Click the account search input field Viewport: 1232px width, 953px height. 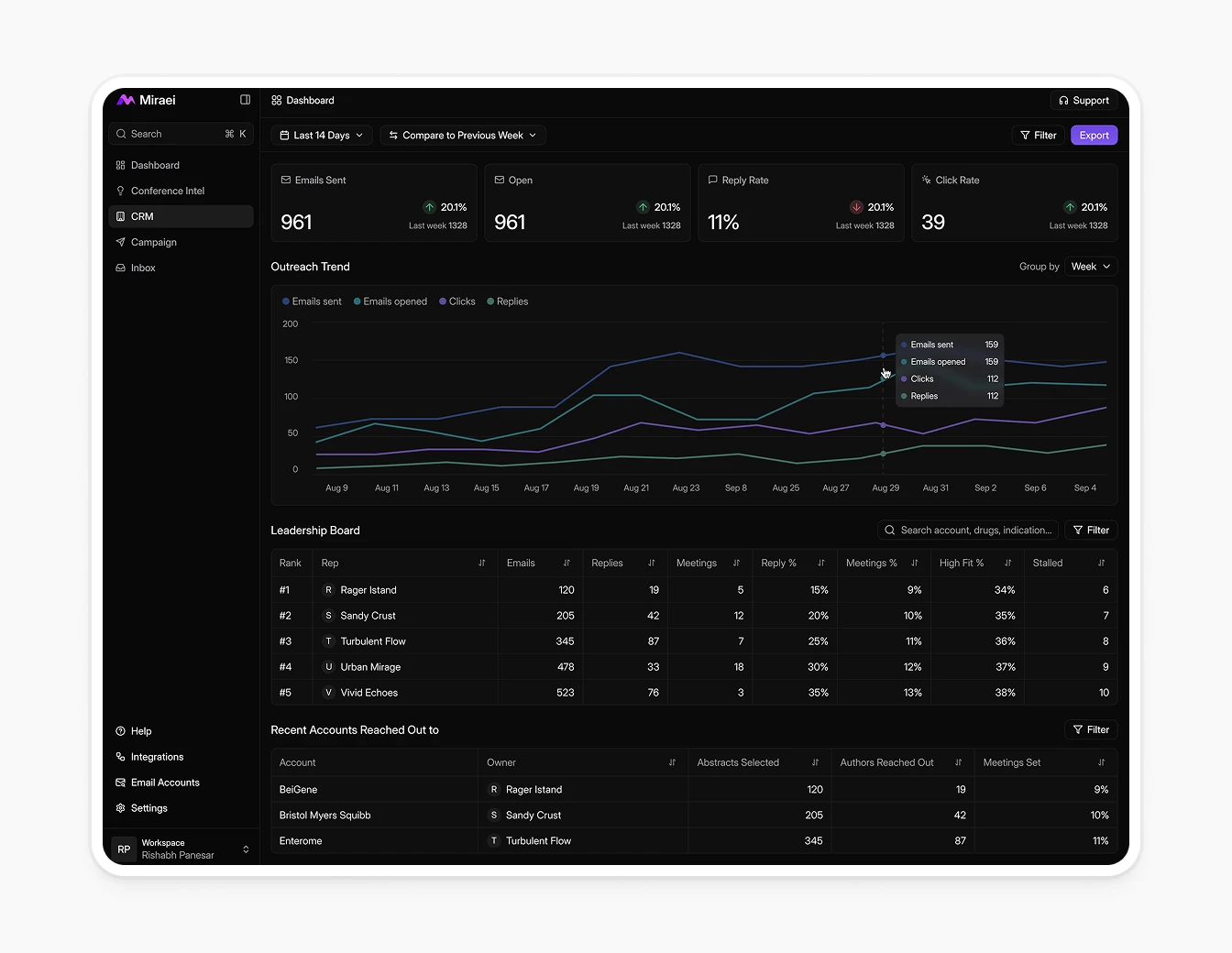click(x=967, y=530)
